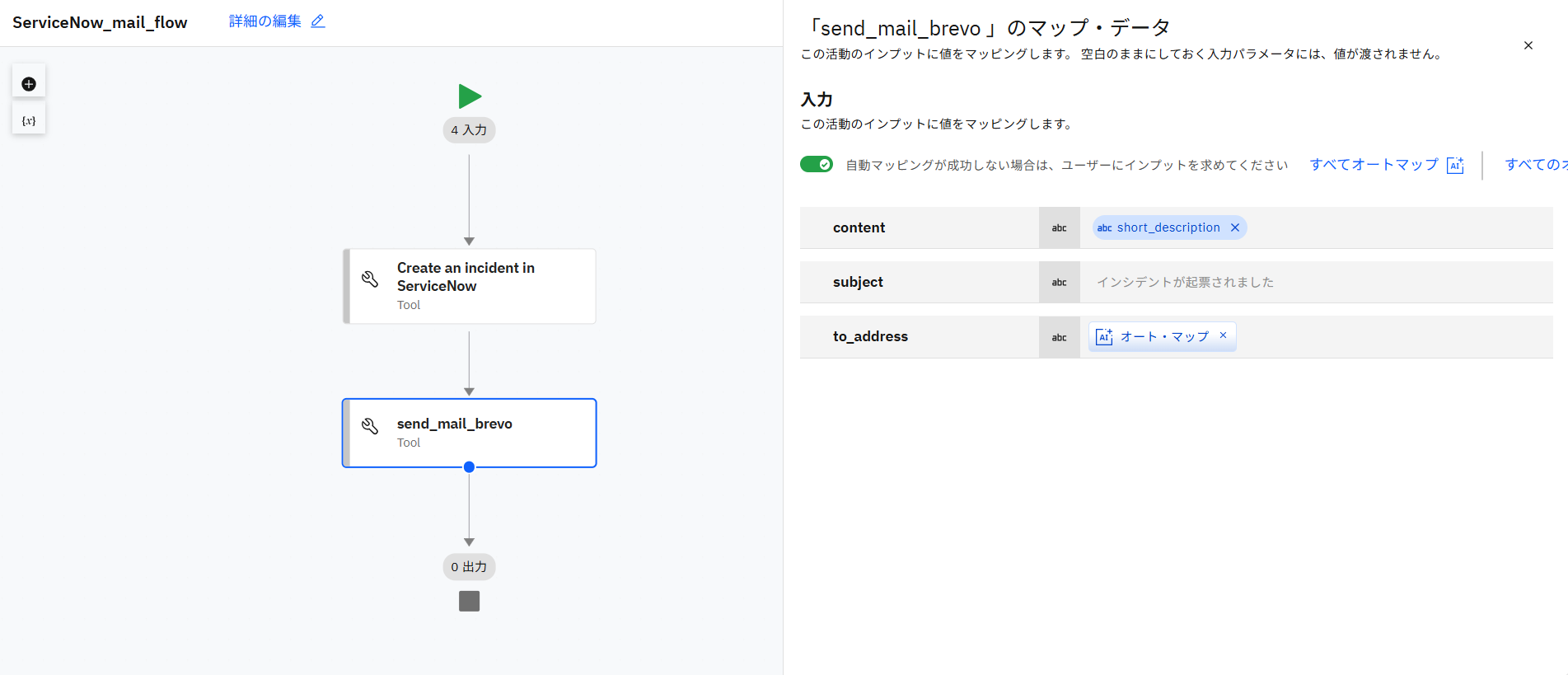Remove the short_description mapping chip
The height and width of the screenshot is (675, 1568).
(1235, 227)
